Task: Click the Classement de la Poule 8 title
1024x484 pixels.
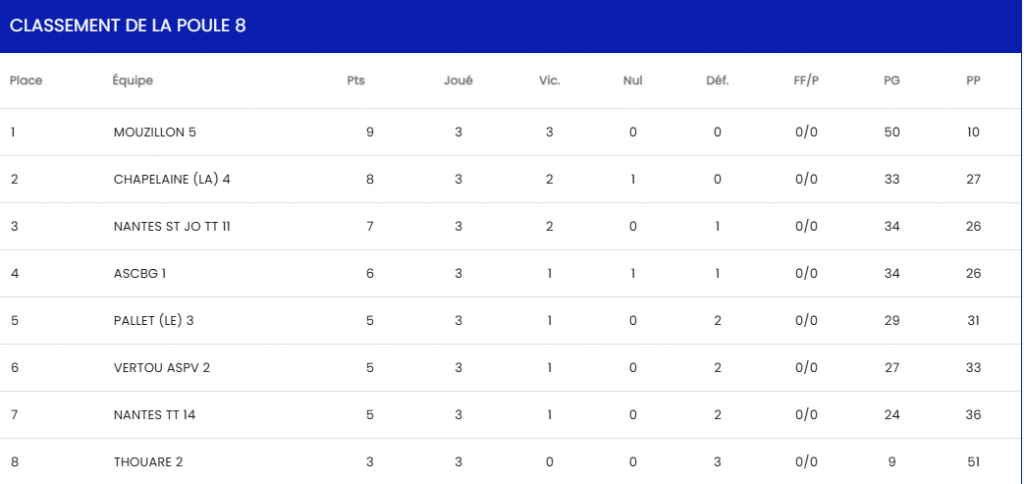Action: click(128, 26)
